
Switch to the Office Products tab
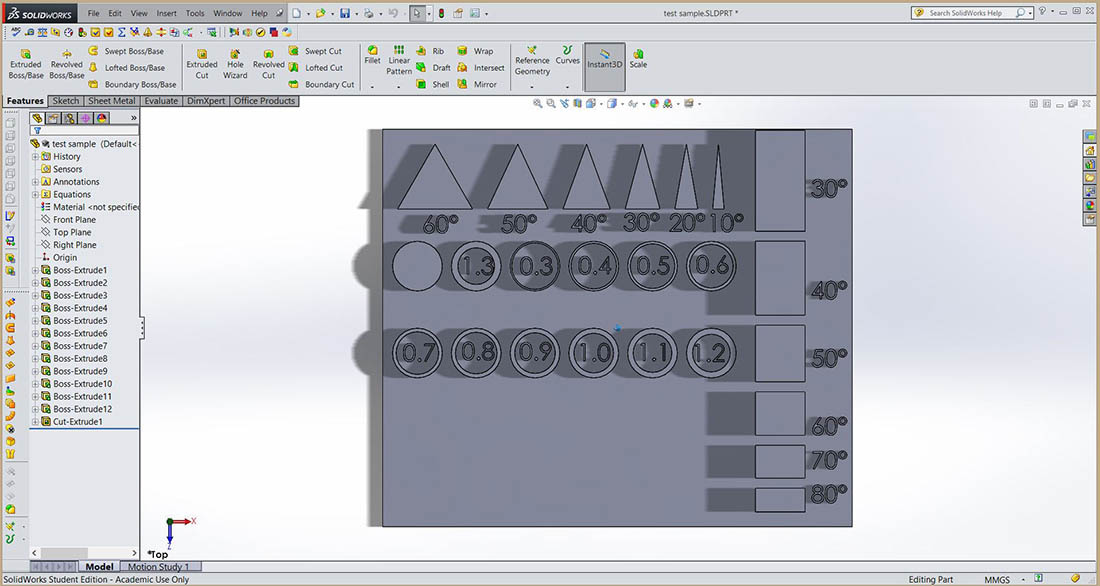tap(264, 100)
